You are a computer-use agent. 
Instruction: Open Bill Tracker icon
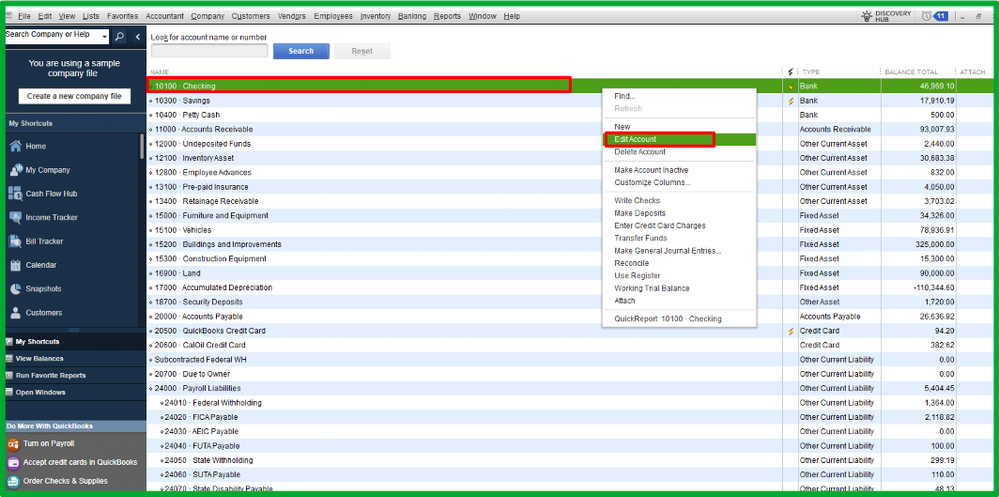point(15,241)
